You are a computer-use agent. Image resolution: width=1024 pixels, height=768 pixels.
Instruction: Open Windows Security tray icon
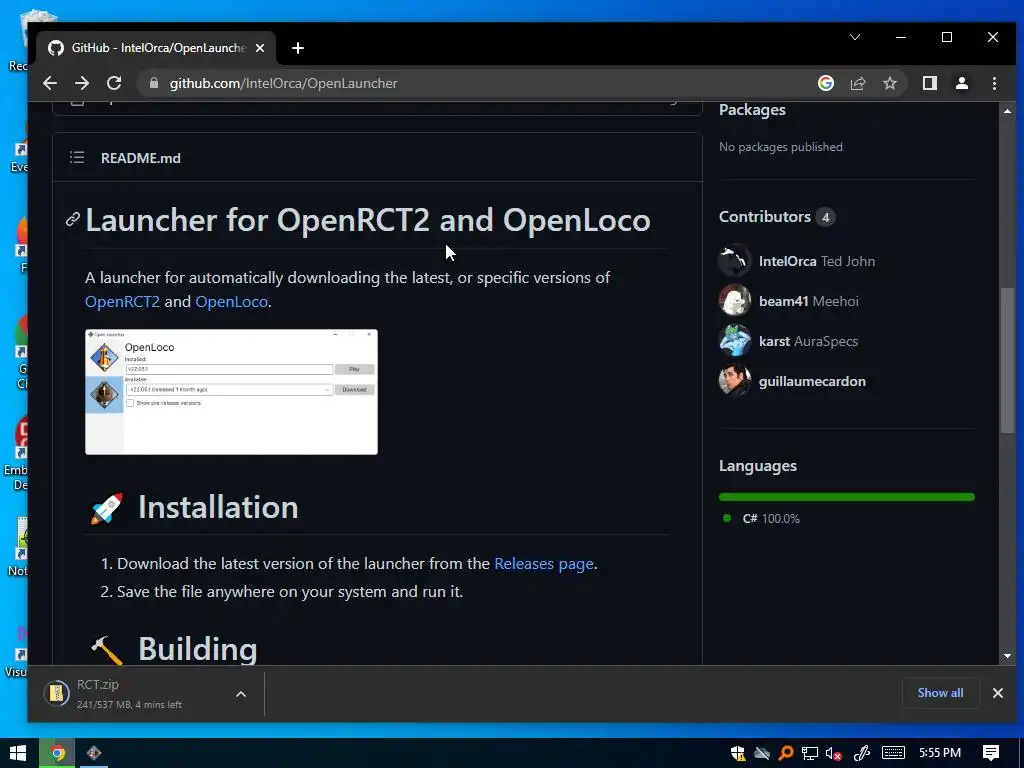click(x=738, y=754)
